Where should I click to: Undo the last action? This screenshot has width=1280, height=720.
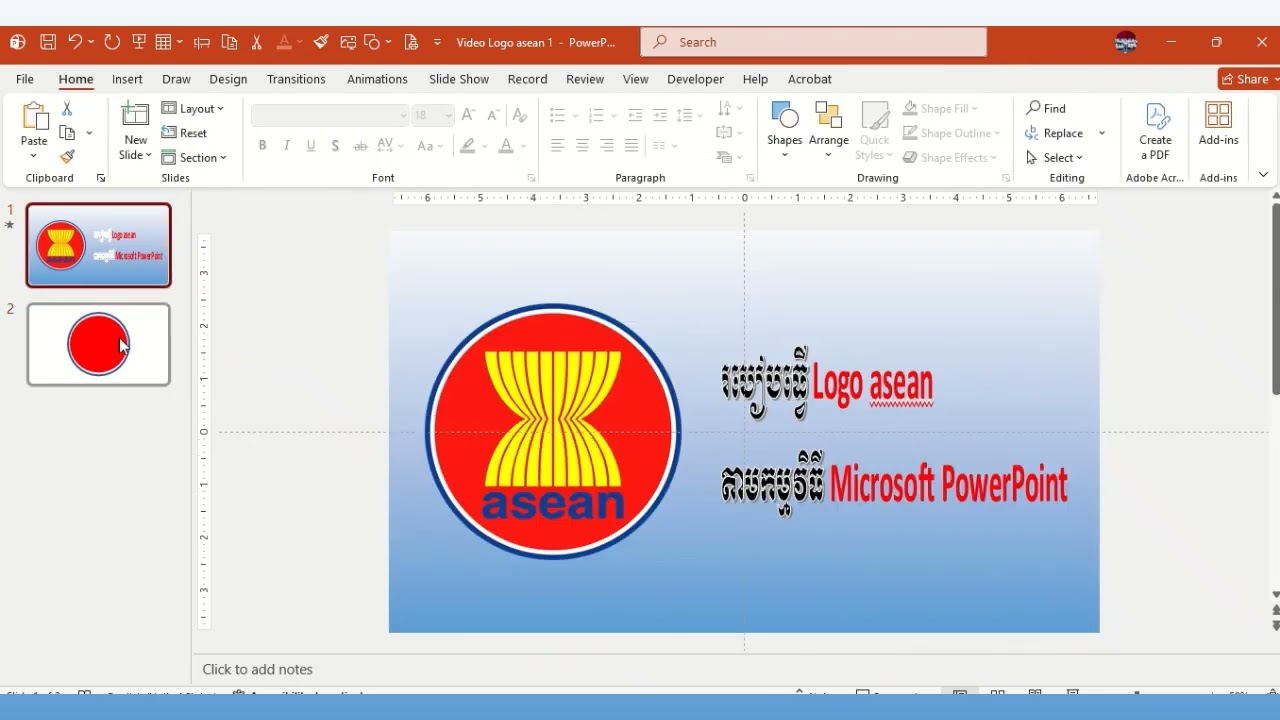[x=75, y=42]
